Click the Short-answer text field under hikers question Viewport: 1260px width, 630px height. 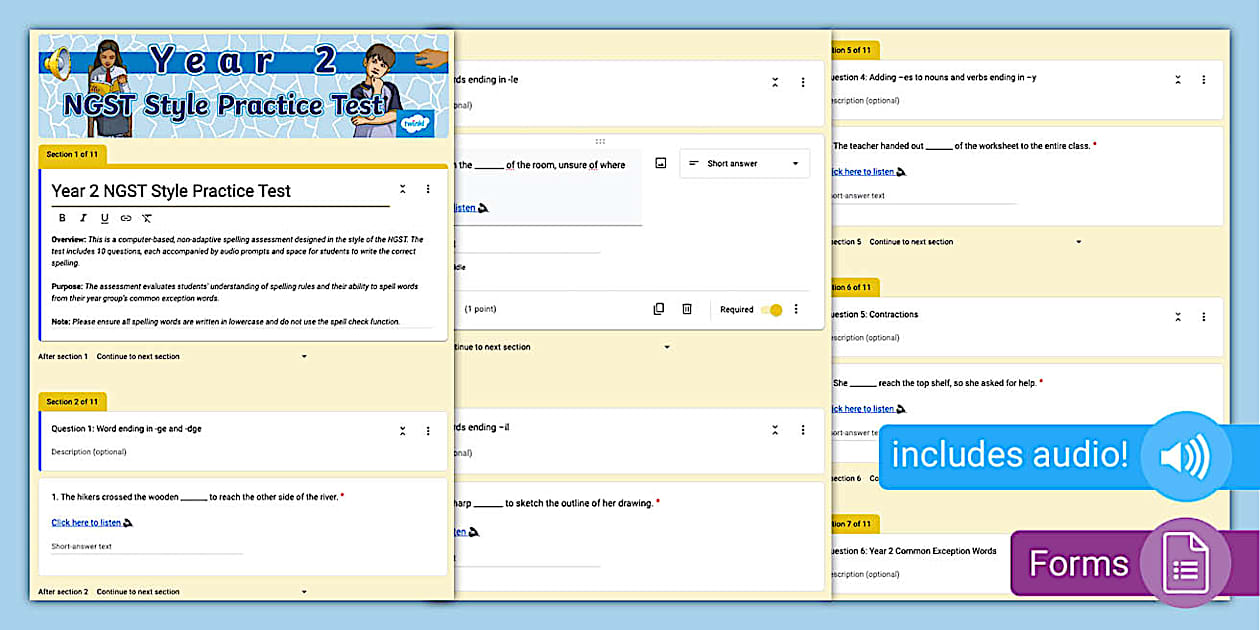click(146, 547)
